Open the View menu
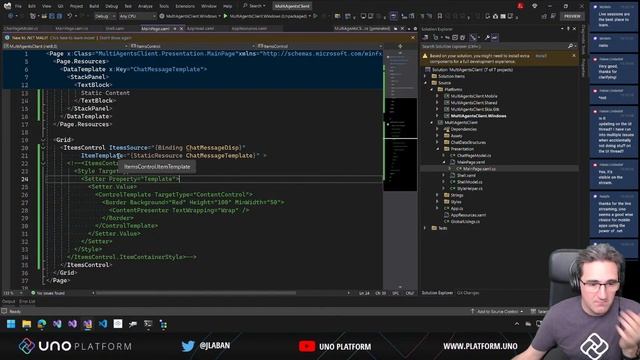This screenshot has height=360, width=640. pos(47,6)
